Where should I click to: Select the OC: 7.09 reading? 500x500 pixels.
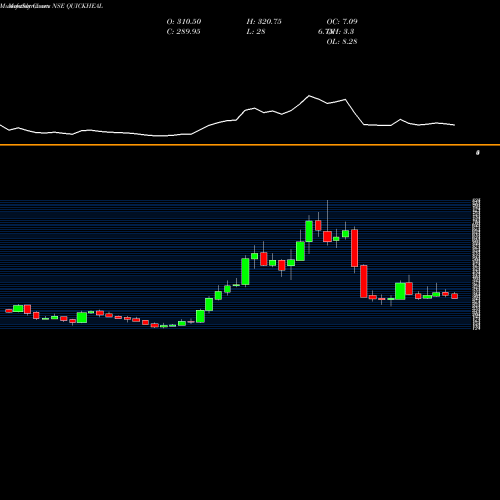point(342,22)
